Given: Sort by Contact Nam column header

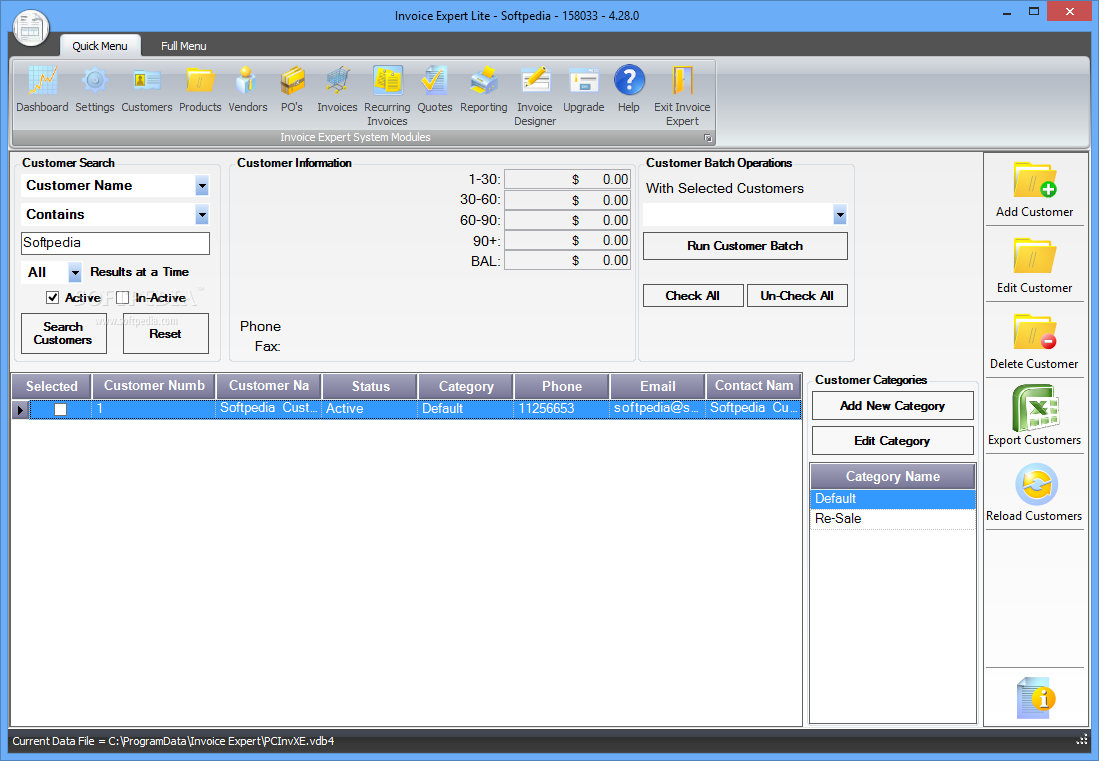Looking at the screenshot, I should point(753,386).
